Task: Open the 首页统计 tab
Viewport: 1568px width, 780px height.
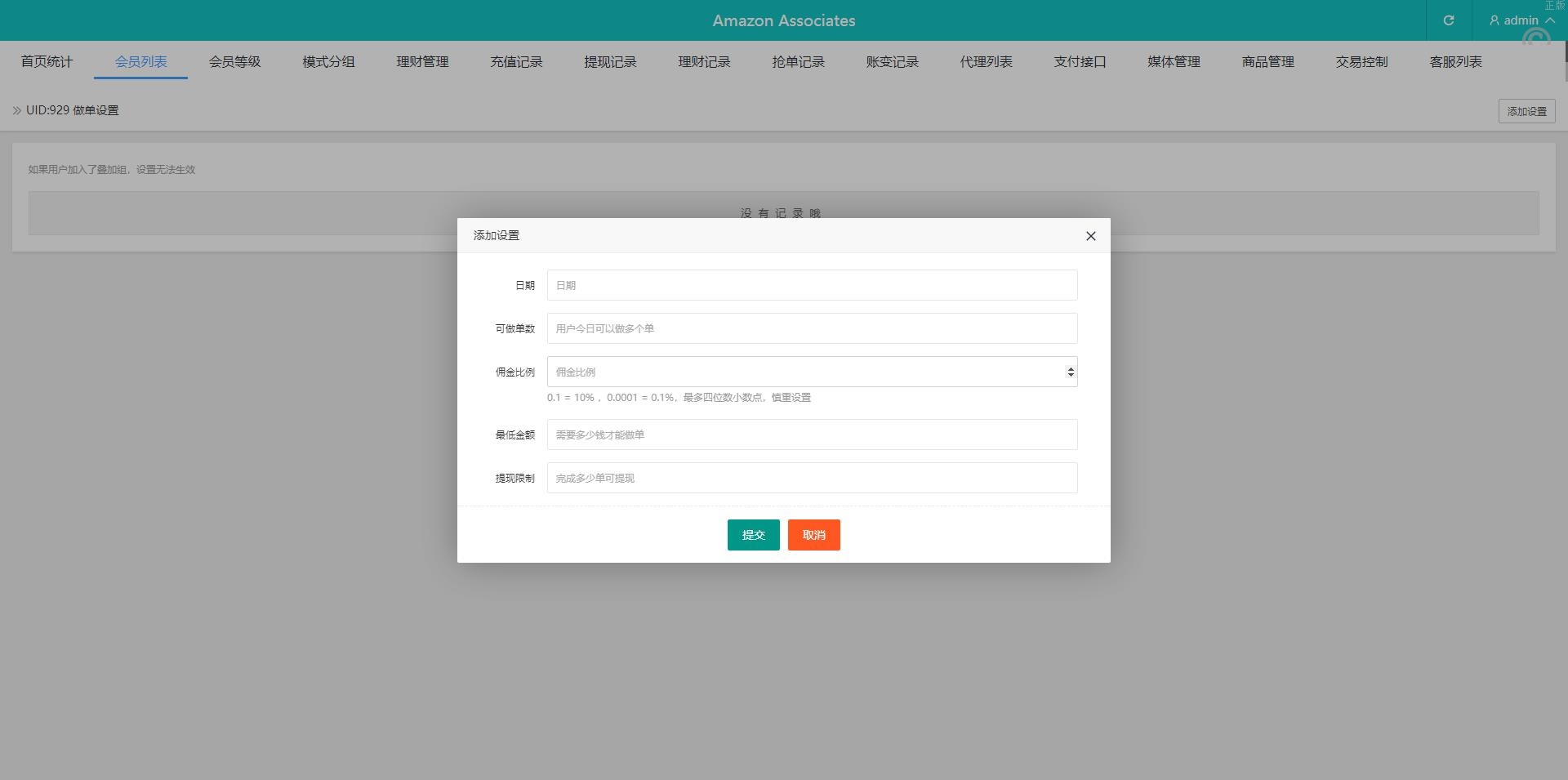Action: 47,62
